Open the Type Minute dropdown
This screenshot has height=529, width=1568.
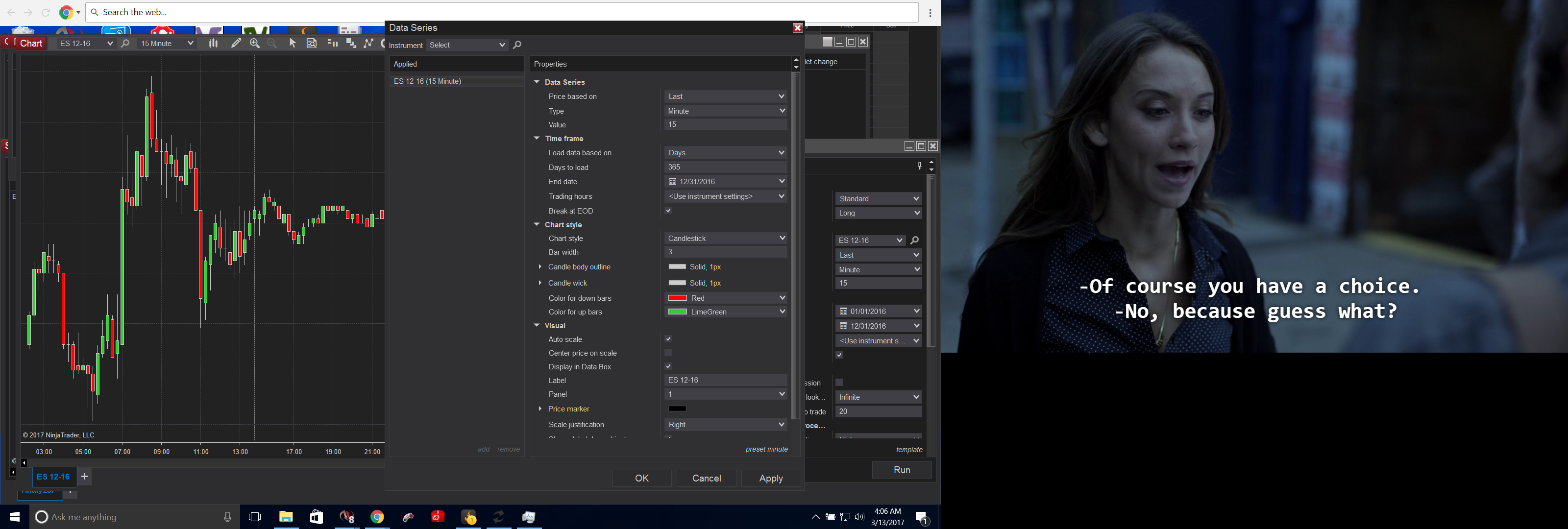[726, 111]
